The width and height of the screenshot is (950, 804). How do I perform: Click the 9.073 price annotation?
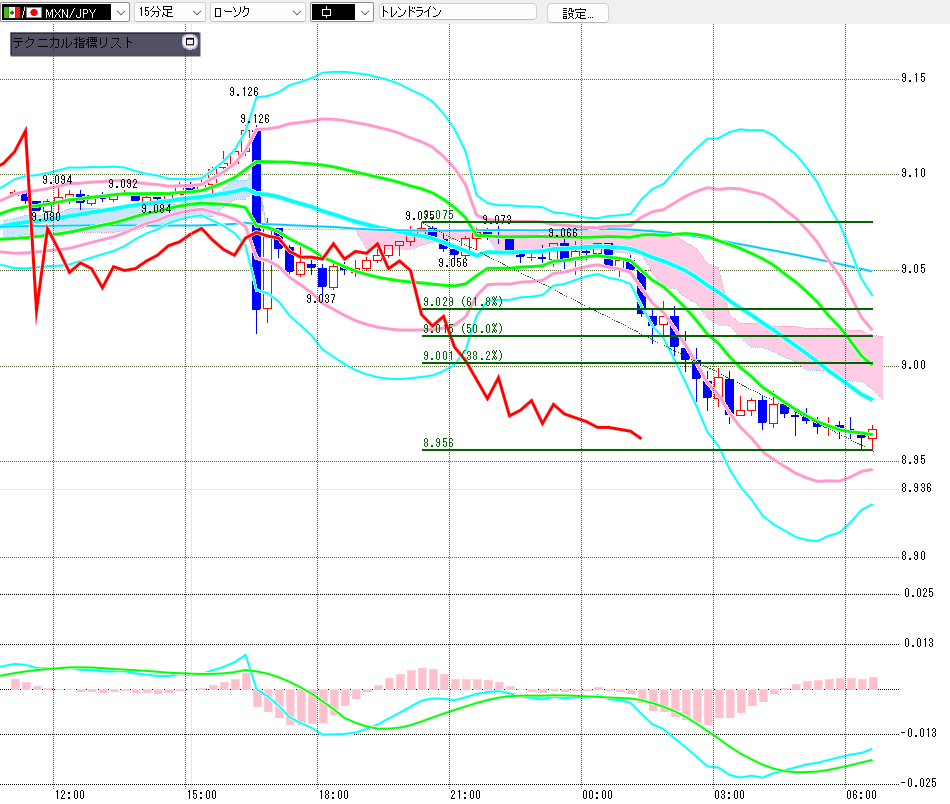(497, 219)
